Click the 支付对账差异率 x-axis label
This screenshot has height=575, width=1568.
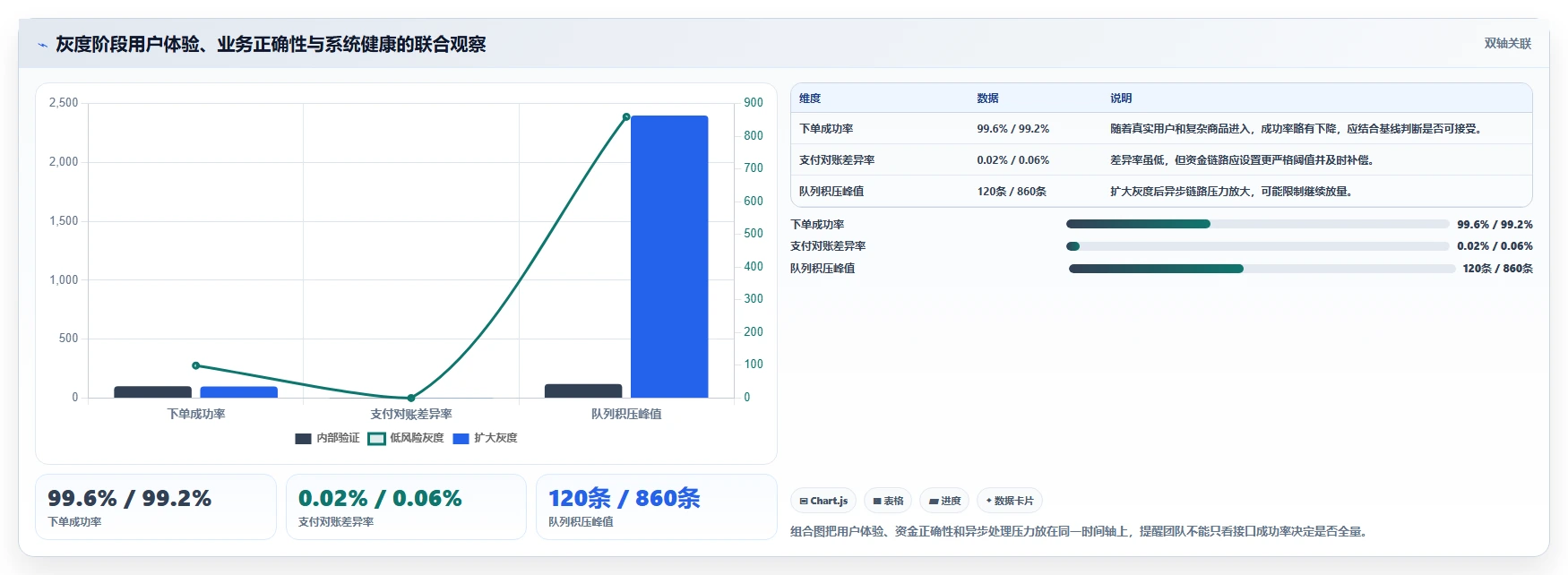411,414
